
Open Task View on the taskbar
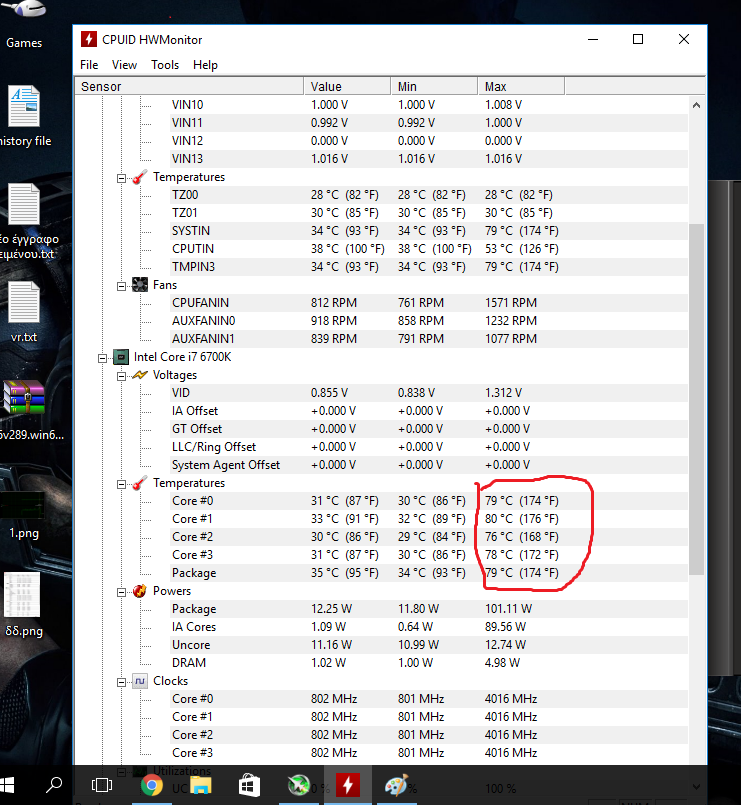101,785
